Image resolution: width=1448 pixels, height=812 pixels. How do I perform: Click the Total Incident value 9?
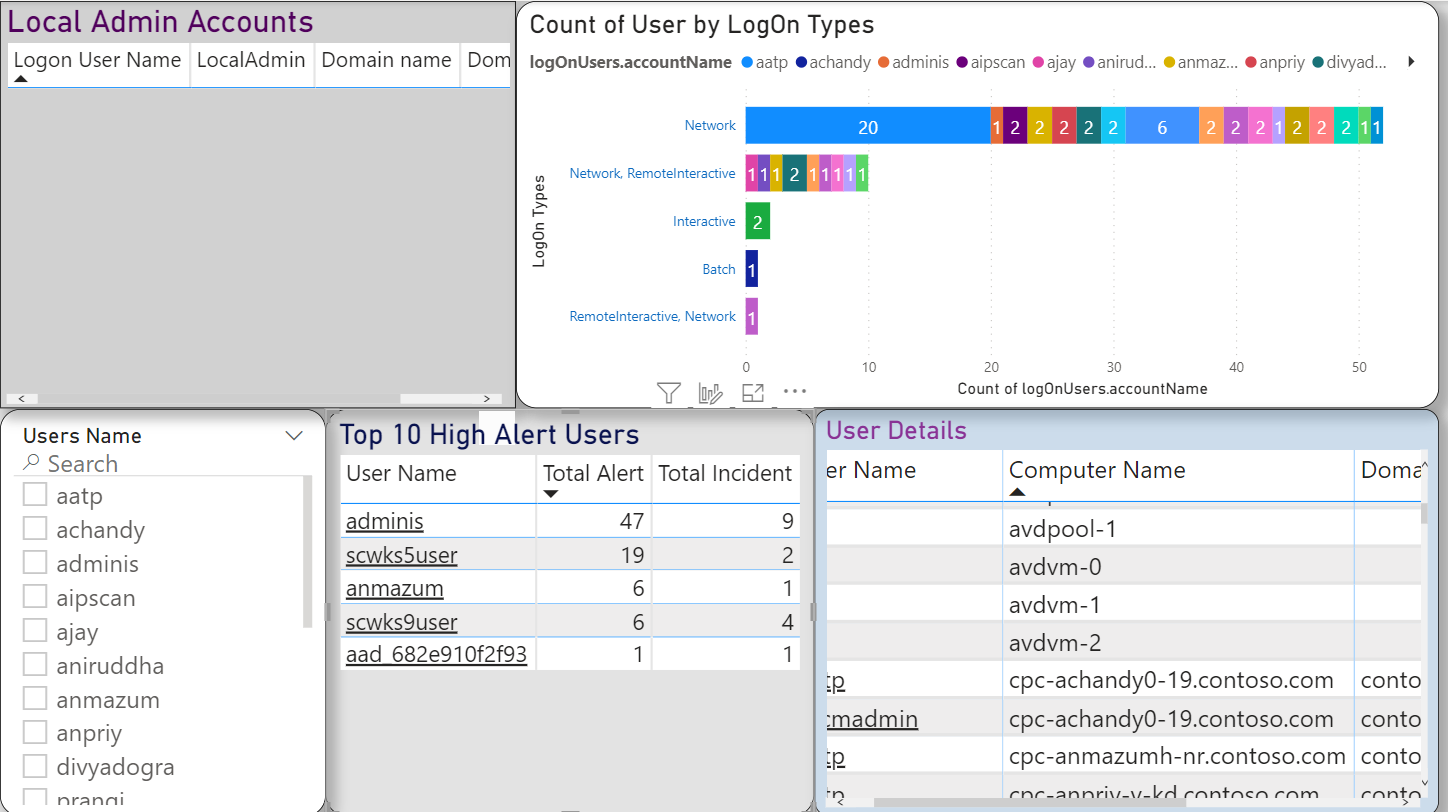(788, 521)
